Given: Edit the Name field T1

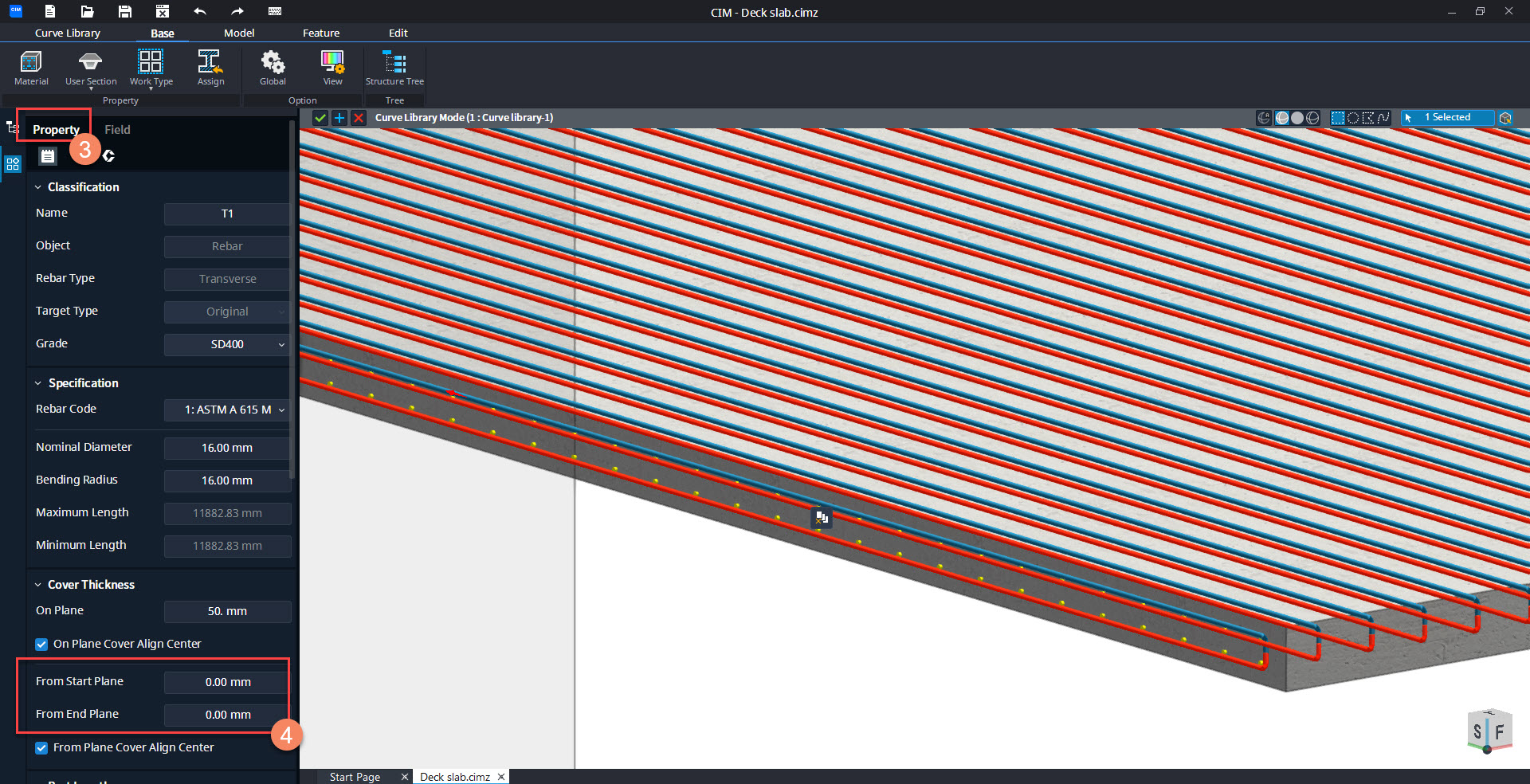Looking at the screenshot, I should click(227, 214).
